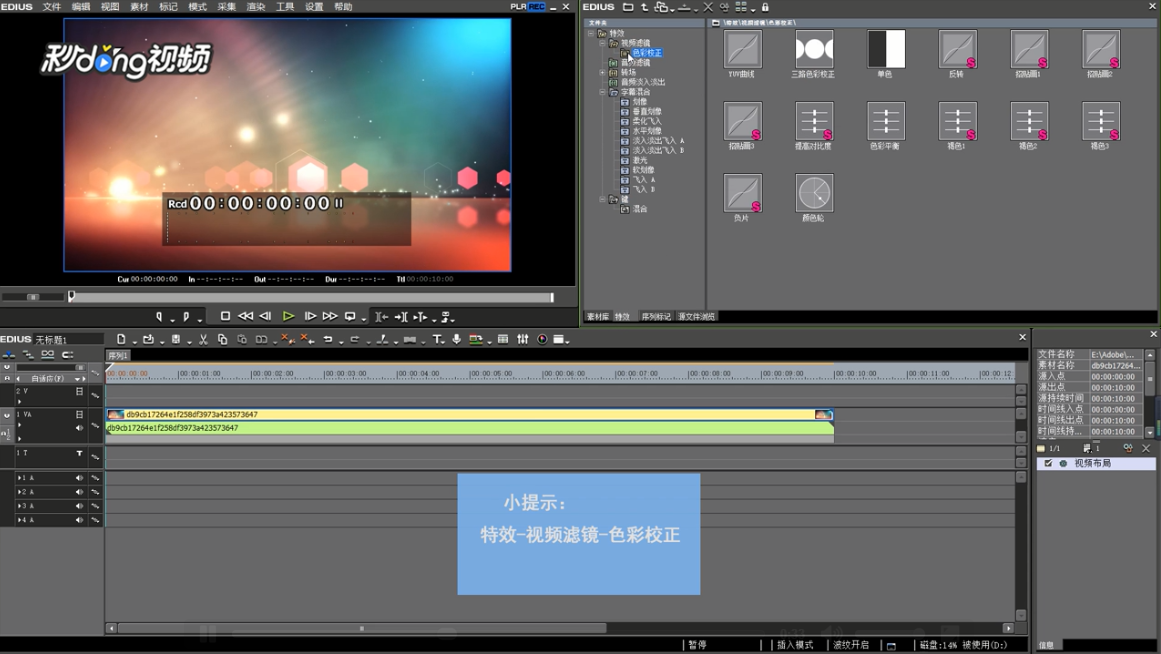
Task: Click the ripple delete icon
Action: (x=307, y=339)
